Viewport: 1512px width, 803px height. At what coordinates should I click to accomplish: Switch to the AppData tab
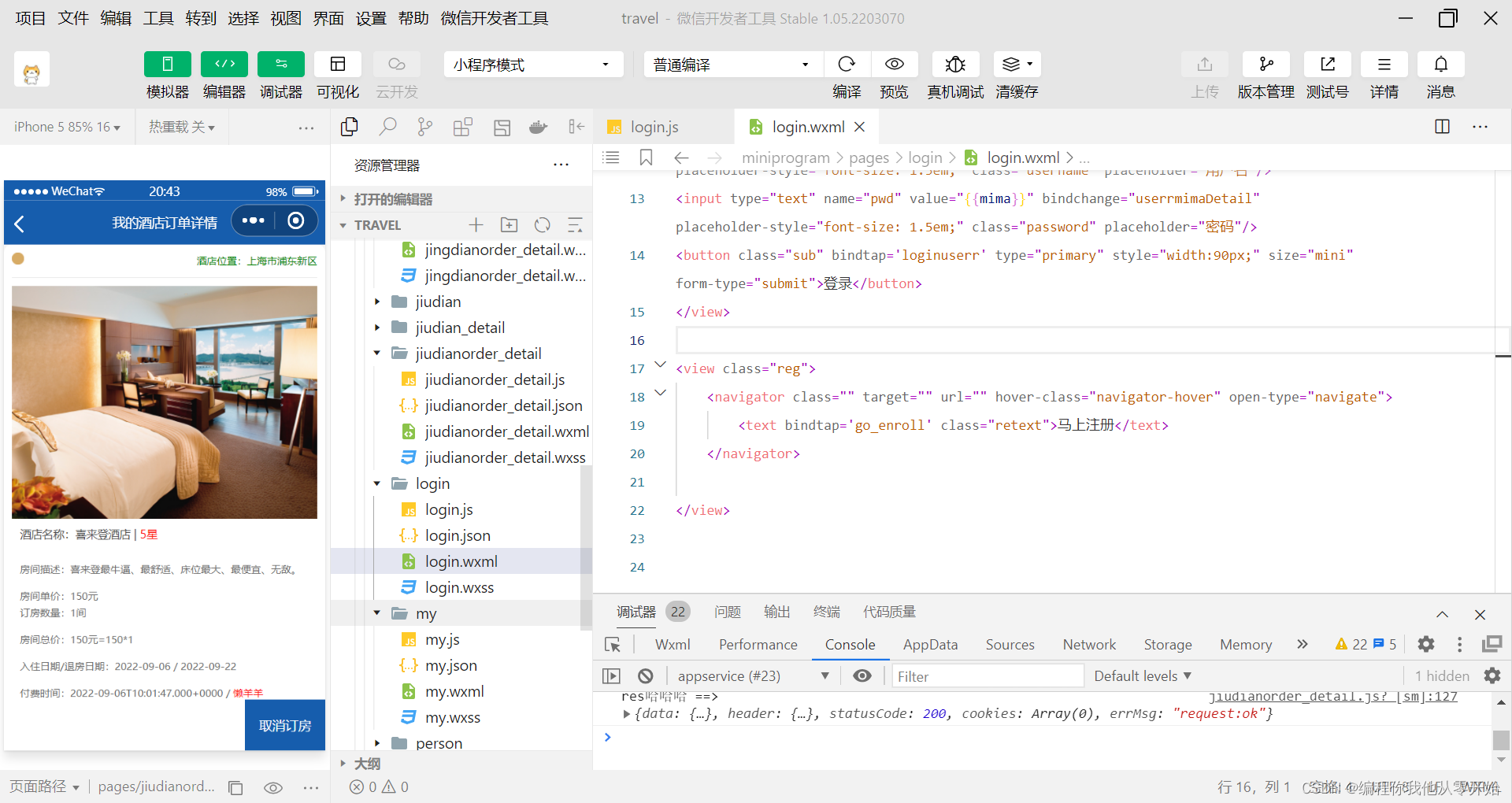tap(930, 644)
